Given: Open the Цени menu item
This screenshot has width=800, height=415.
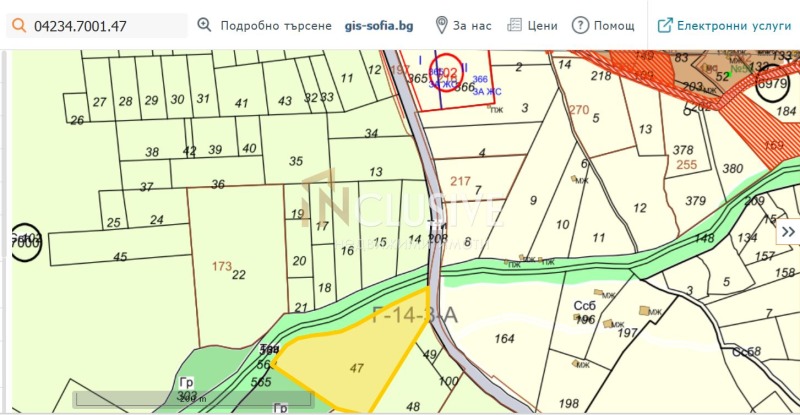Looking at the screenshot, I should point(542,26).
